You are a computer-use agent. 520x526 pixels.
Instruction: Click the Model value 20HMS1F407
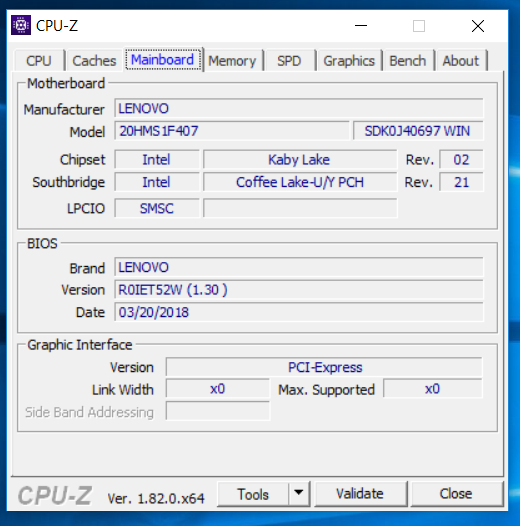tap(231, 131)
